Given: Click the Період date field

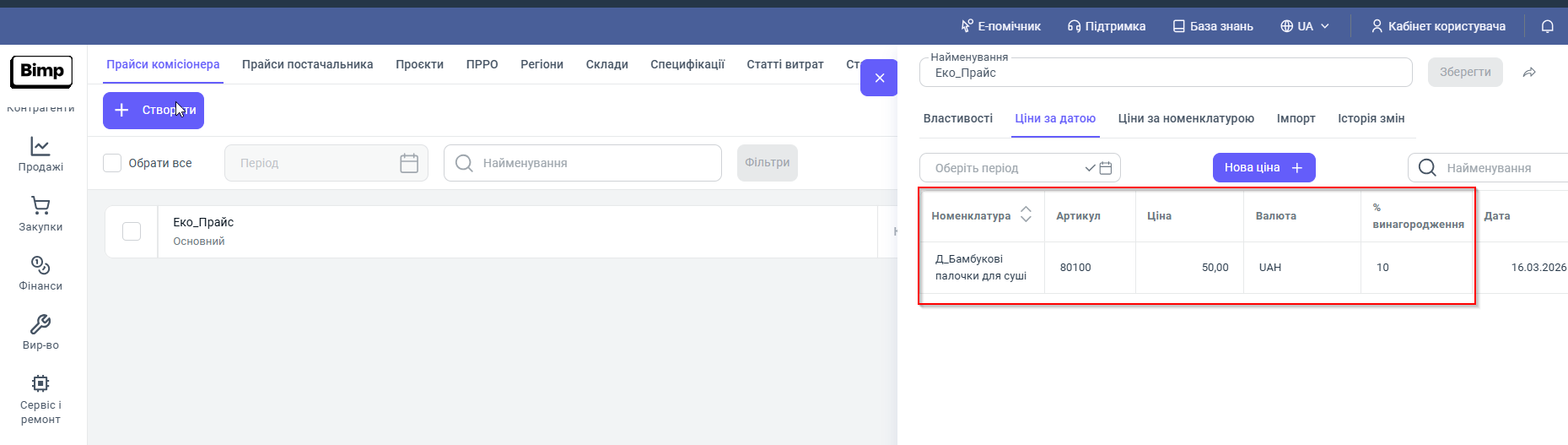Looking at the screenshot, I should pyautogui.click(x=326, y=163).
